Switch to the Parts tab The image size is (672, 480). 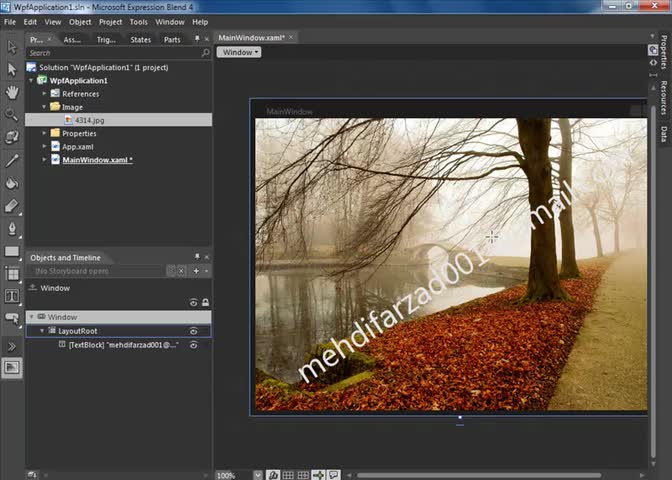172,40
